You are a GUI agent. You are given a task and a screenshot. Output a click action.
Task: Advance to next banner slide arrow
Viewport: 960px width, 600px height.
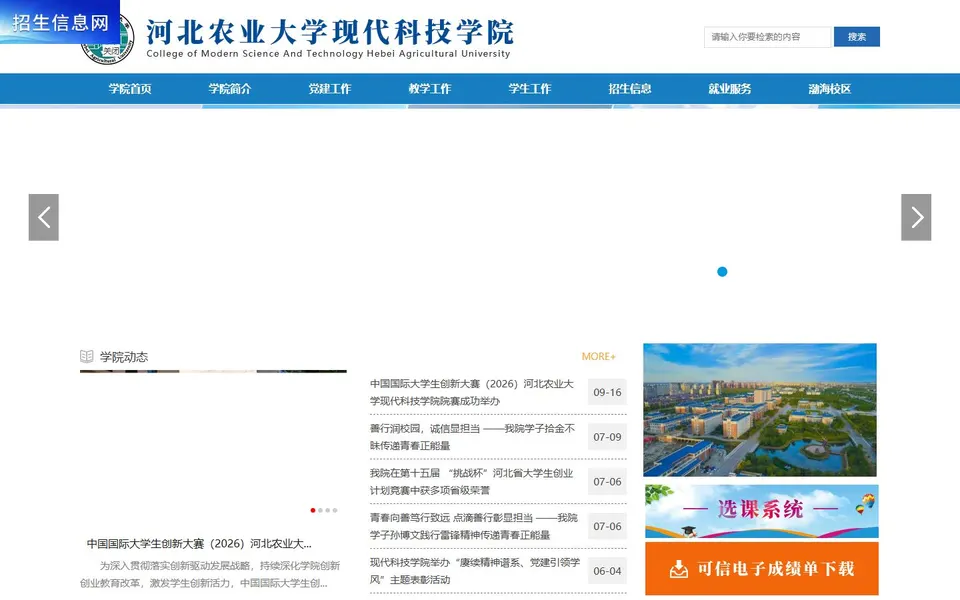[916, 217]
